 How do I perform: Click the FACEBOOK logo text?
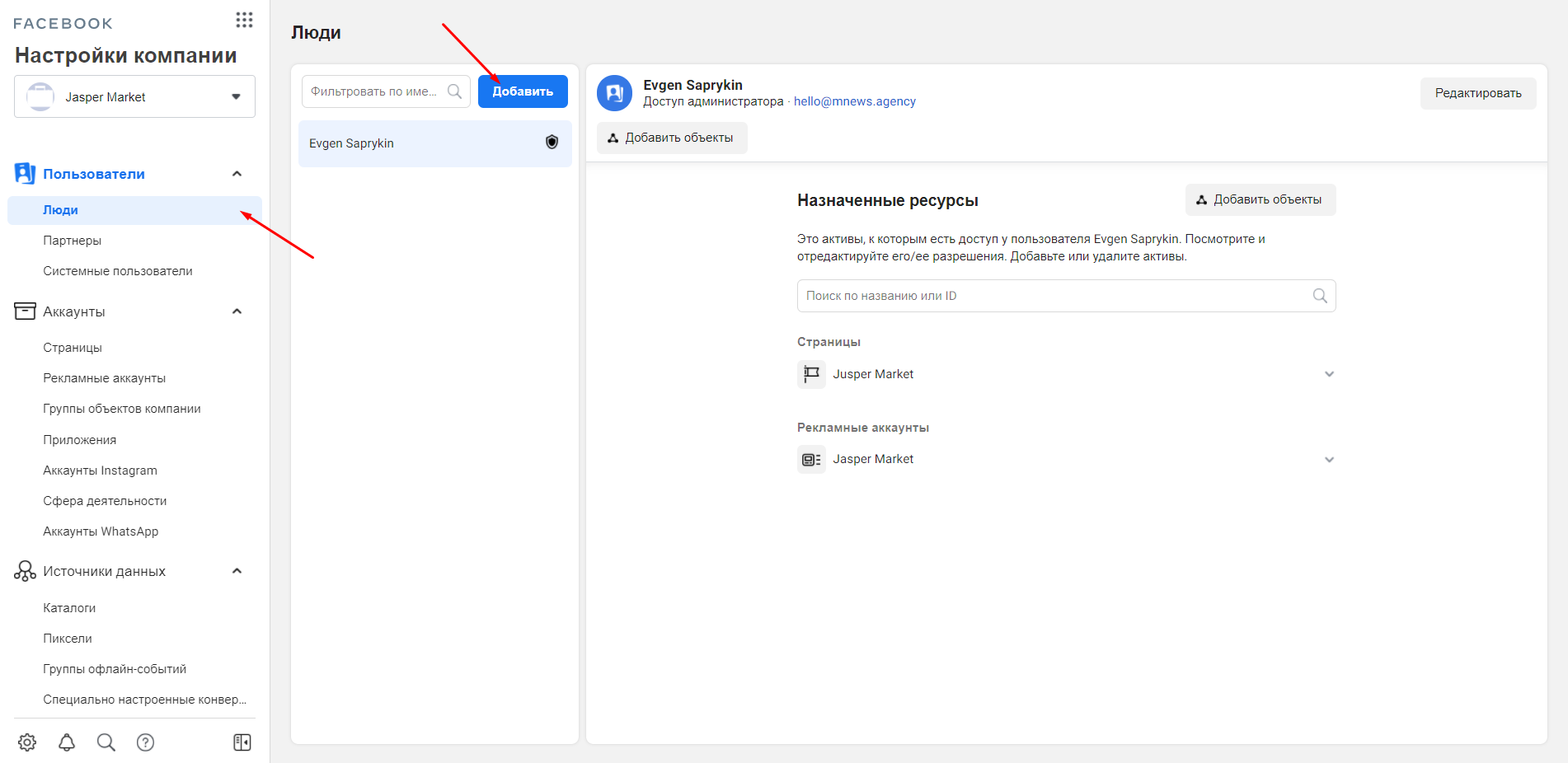[63, 24]
